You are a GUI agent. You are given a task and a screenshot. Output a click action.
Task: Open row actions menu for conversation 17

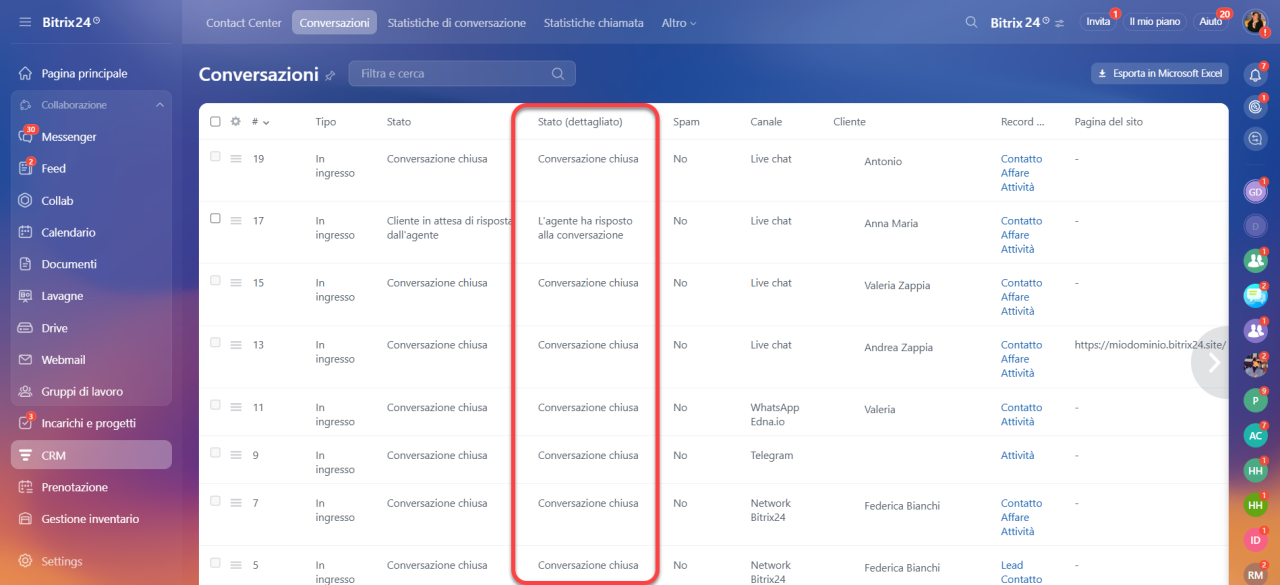click(237, 221)
